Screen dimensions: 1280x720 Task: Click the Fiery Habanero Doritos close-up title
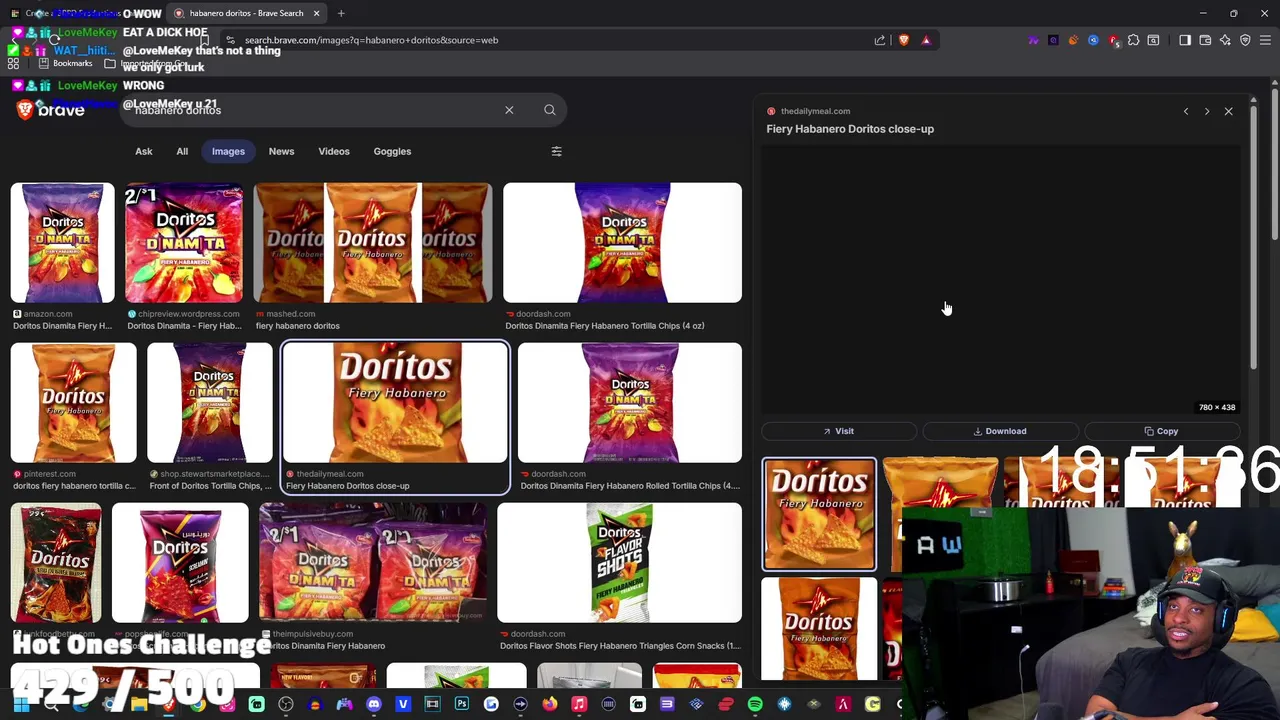click(850, 129)
